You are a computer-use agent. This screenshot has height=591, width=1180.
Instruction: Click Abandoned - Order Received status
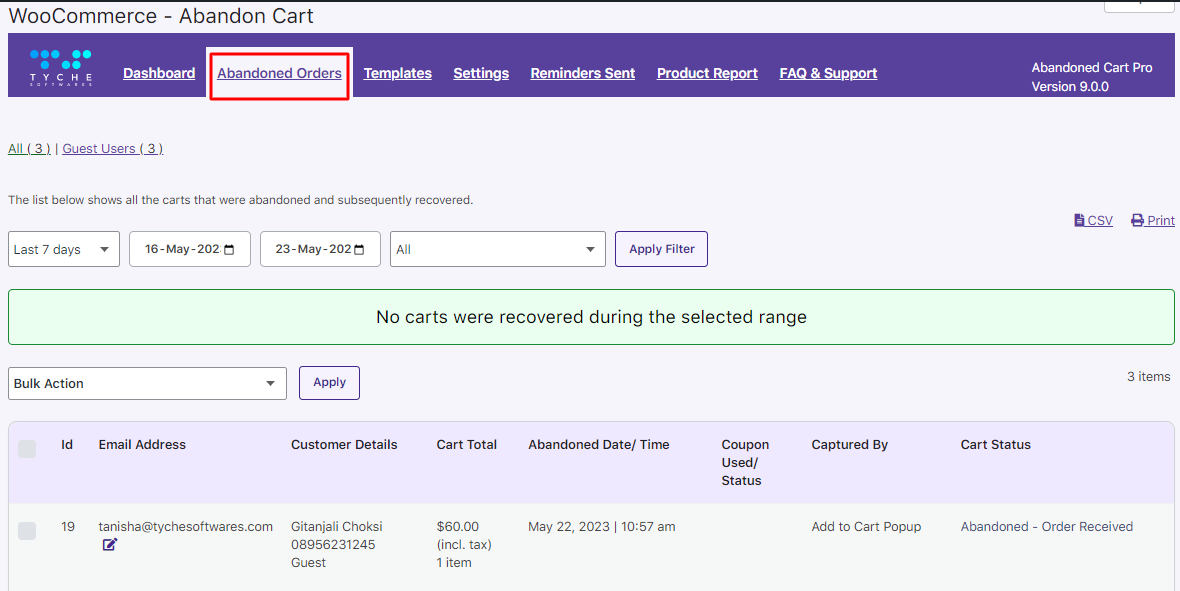tap(1047, 526)
